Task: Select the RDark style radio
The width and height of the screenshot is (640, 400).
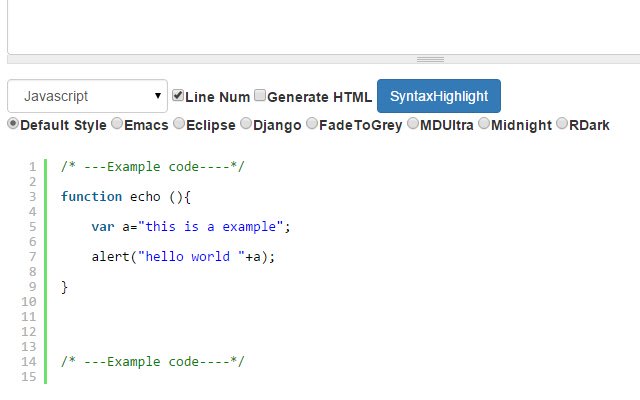Action: (562, 123)
